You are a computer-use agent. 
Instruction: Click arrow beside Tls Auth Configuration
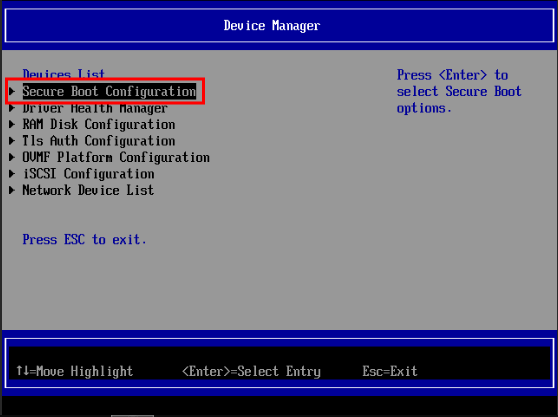click(x=12, y=141)
